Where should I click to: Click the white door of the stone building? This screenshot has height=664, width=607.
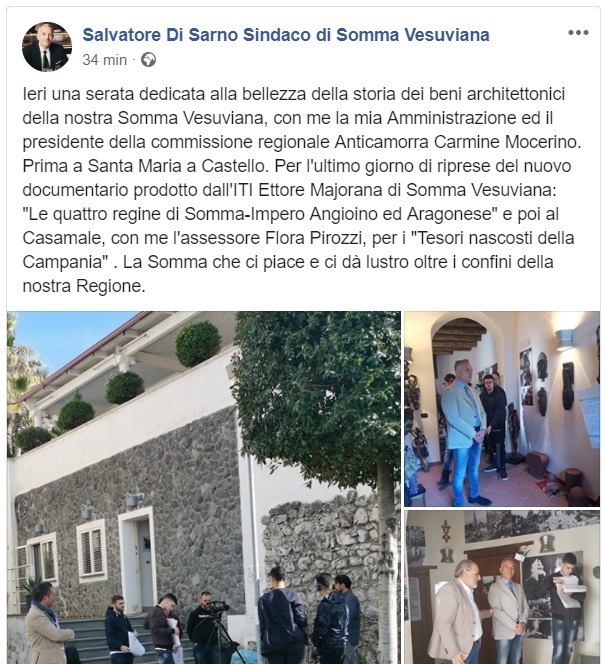pos(143,561)
